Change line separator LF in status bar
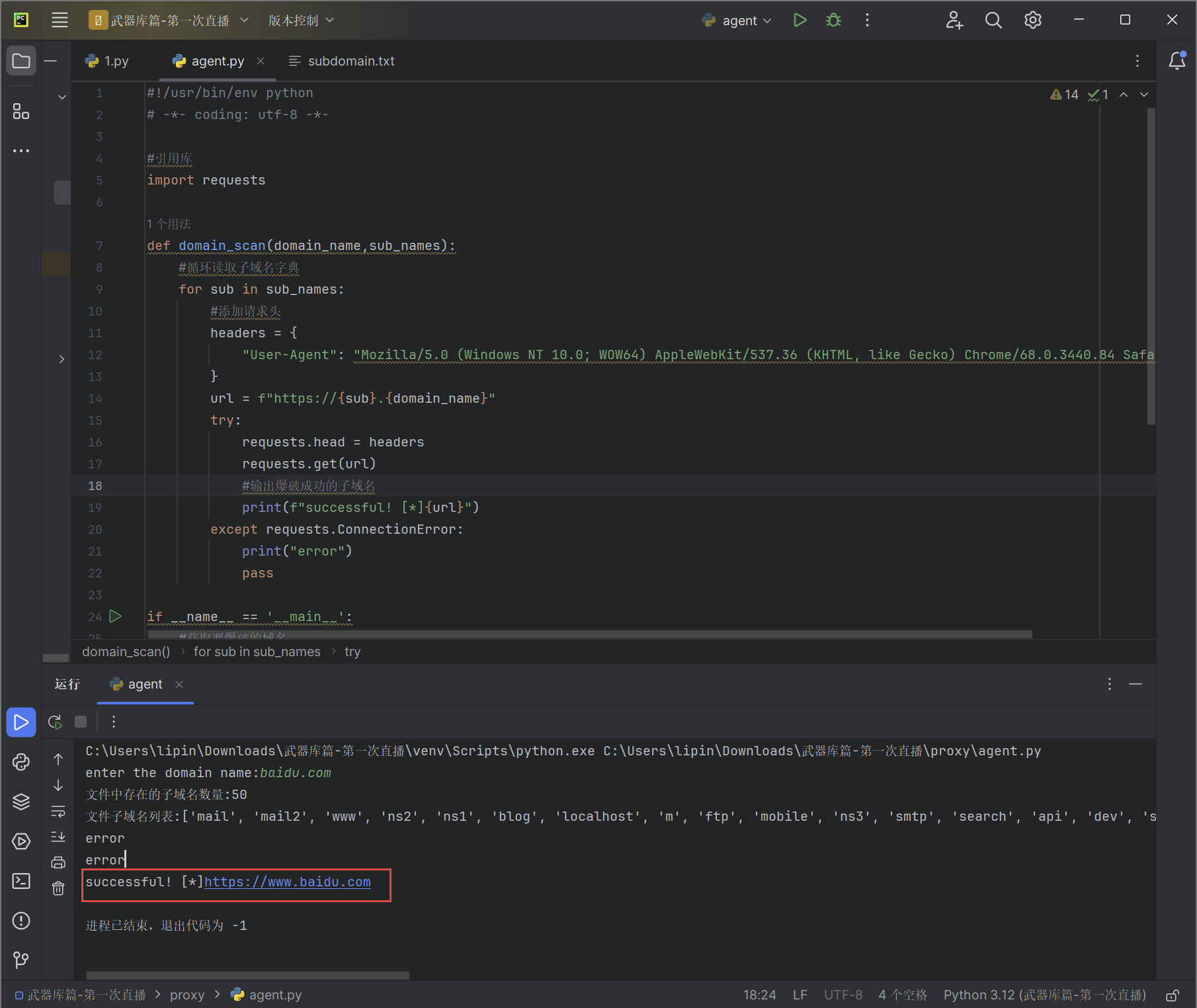1197x1008 pixels. [800, 995]
